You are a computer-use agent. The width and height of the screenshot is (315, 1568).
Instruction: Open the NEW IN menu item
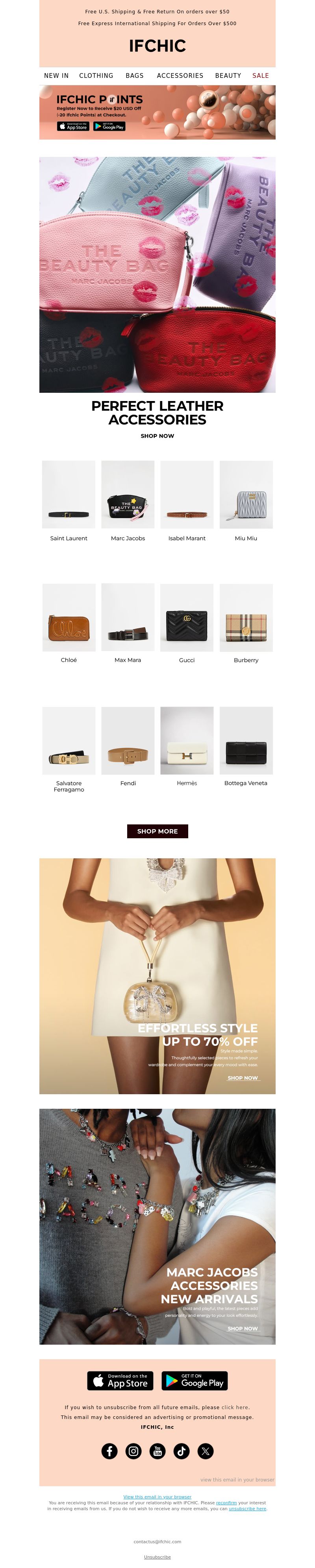[x=56, y=75]
